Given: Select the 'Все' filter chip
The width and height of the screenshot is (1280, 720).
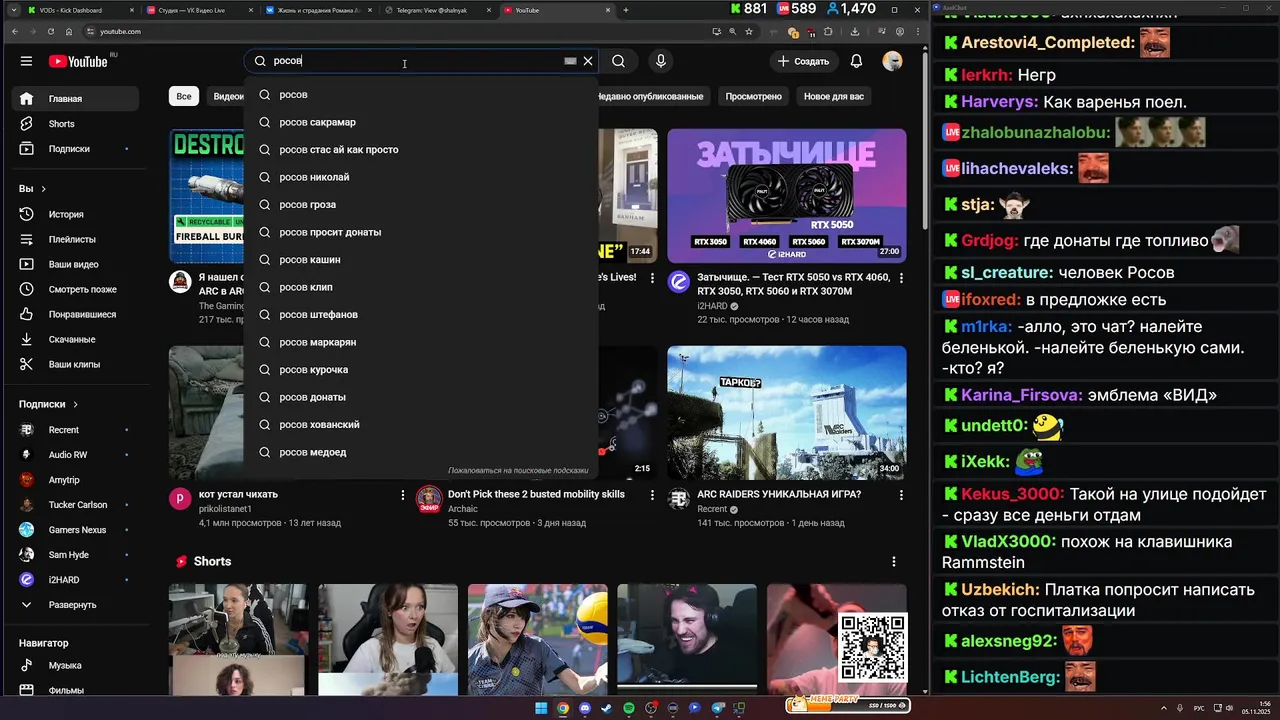Looking at the screenshot, I should (184, 96).
